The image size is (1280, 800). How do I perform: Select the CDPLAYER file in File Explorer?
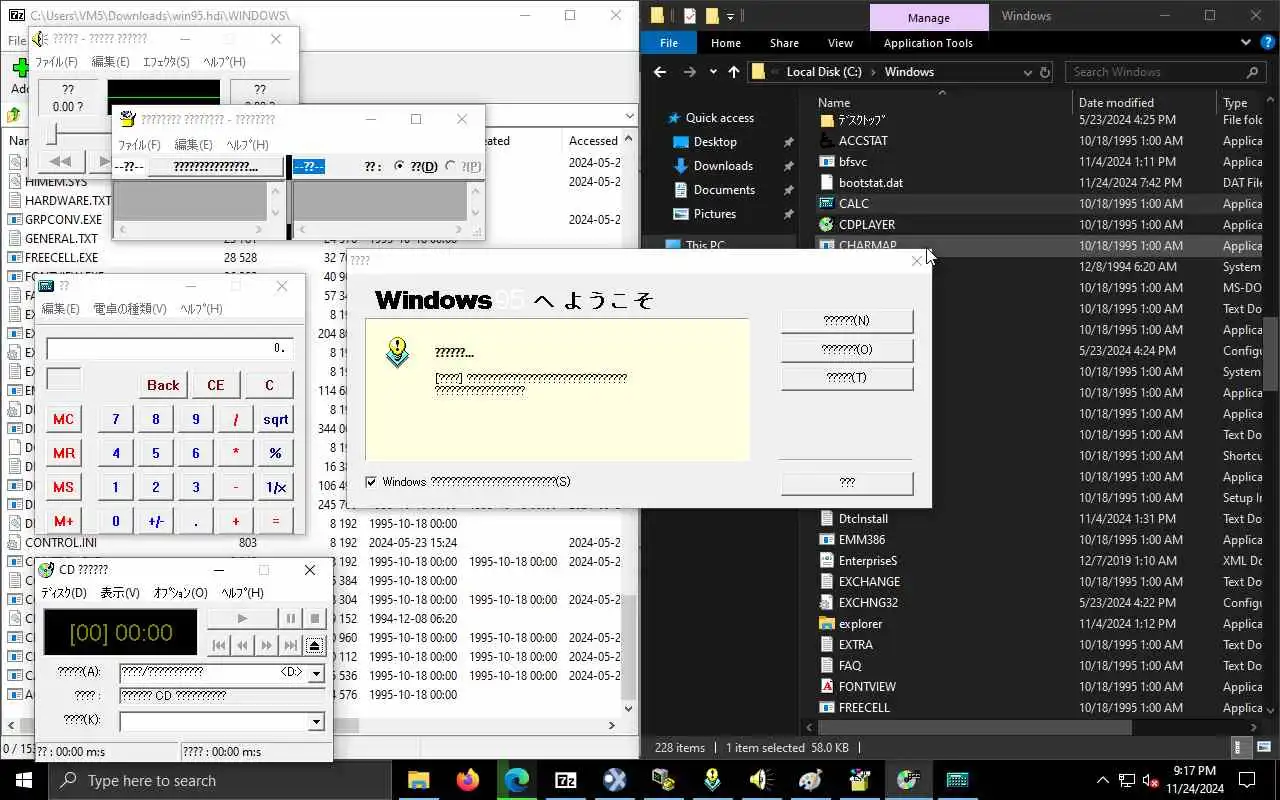[x=867, y=225]
